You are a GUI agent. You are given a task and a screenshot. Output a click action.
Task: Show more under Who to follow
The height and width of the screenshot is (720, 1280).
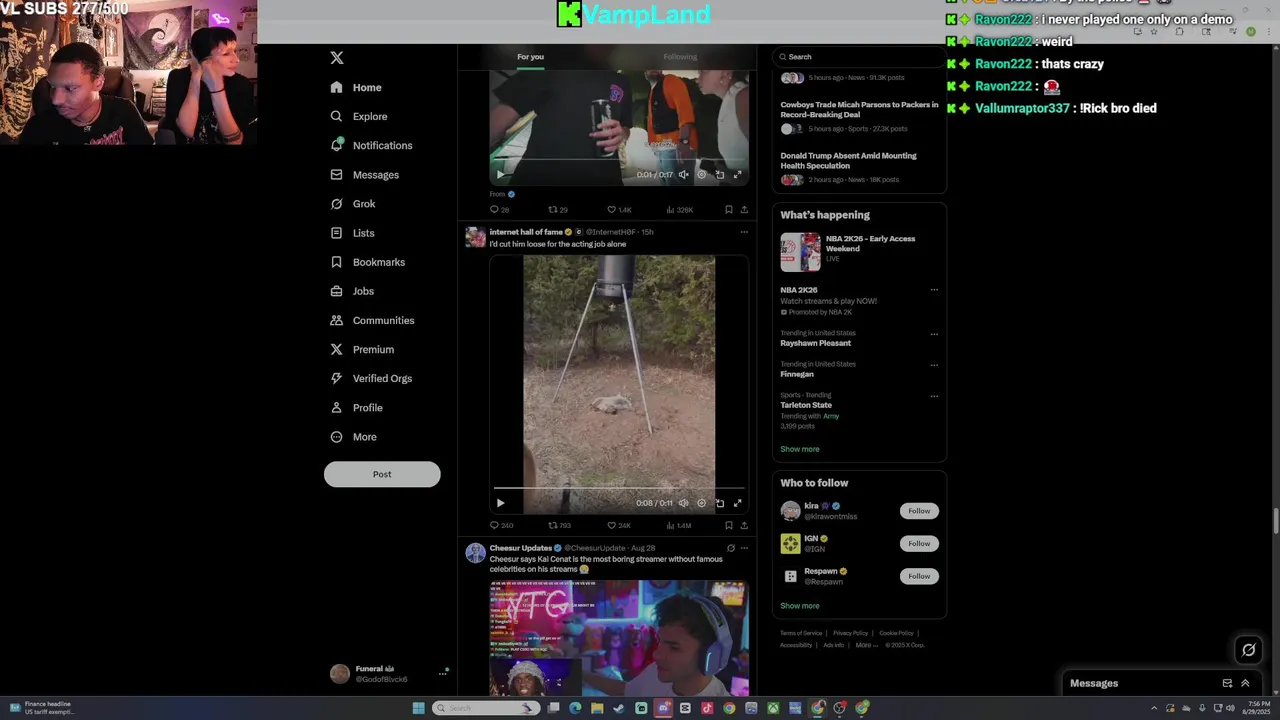(x=800, y=606)
